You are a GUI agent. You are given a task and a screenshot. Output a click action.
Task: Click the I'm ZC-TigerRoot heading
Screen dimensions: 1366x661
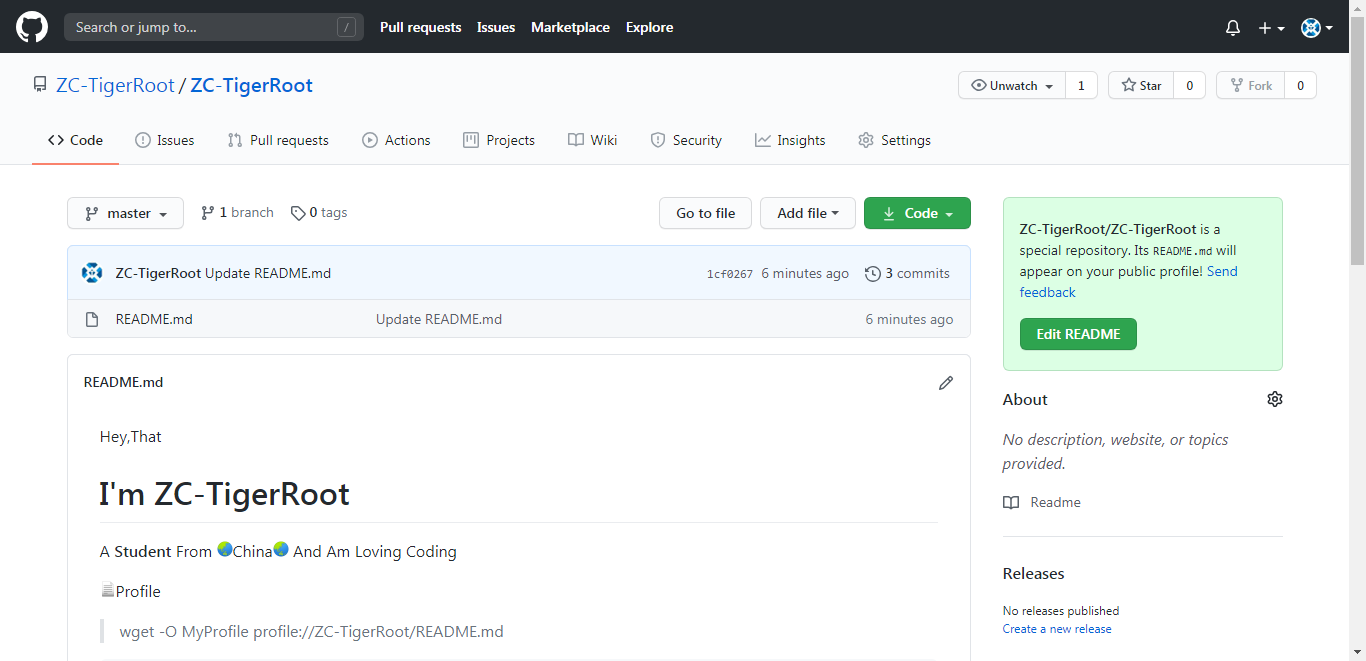pyautogui.click(x=224, y=494)
